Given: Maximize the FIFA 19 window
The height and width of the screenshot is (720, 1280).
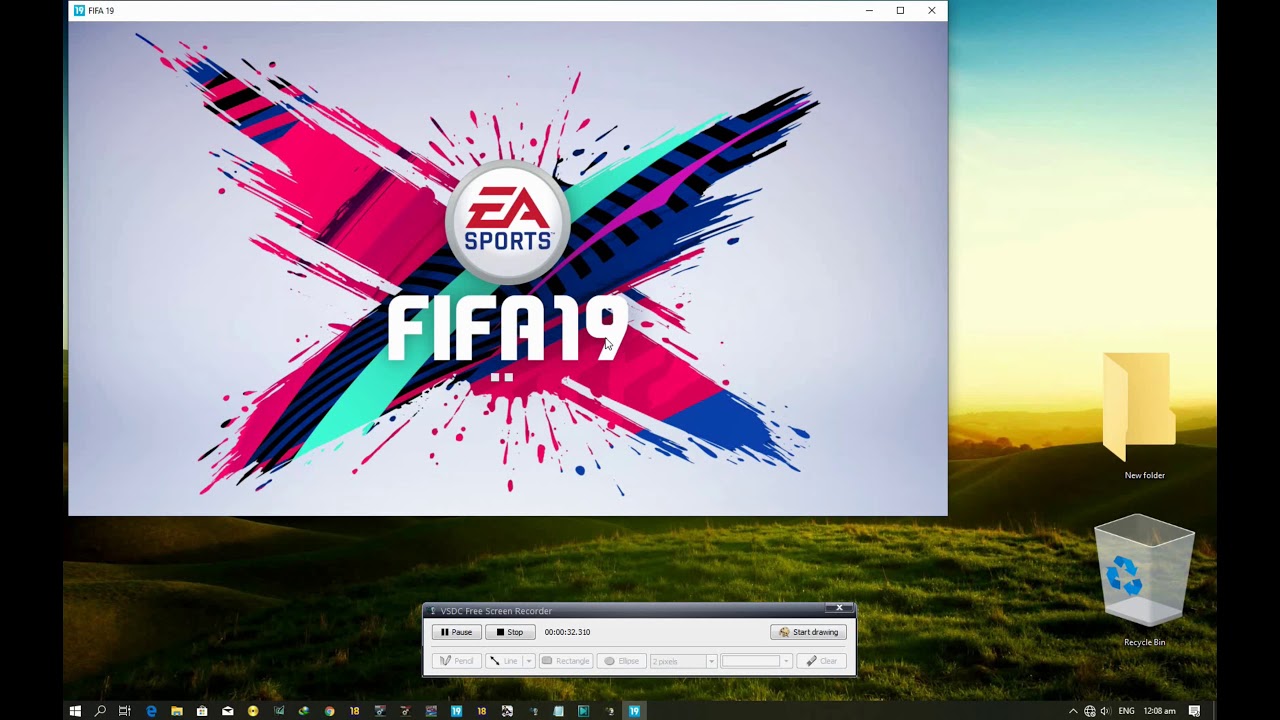Looking at the screenshot, I should [x=900, y=10].
